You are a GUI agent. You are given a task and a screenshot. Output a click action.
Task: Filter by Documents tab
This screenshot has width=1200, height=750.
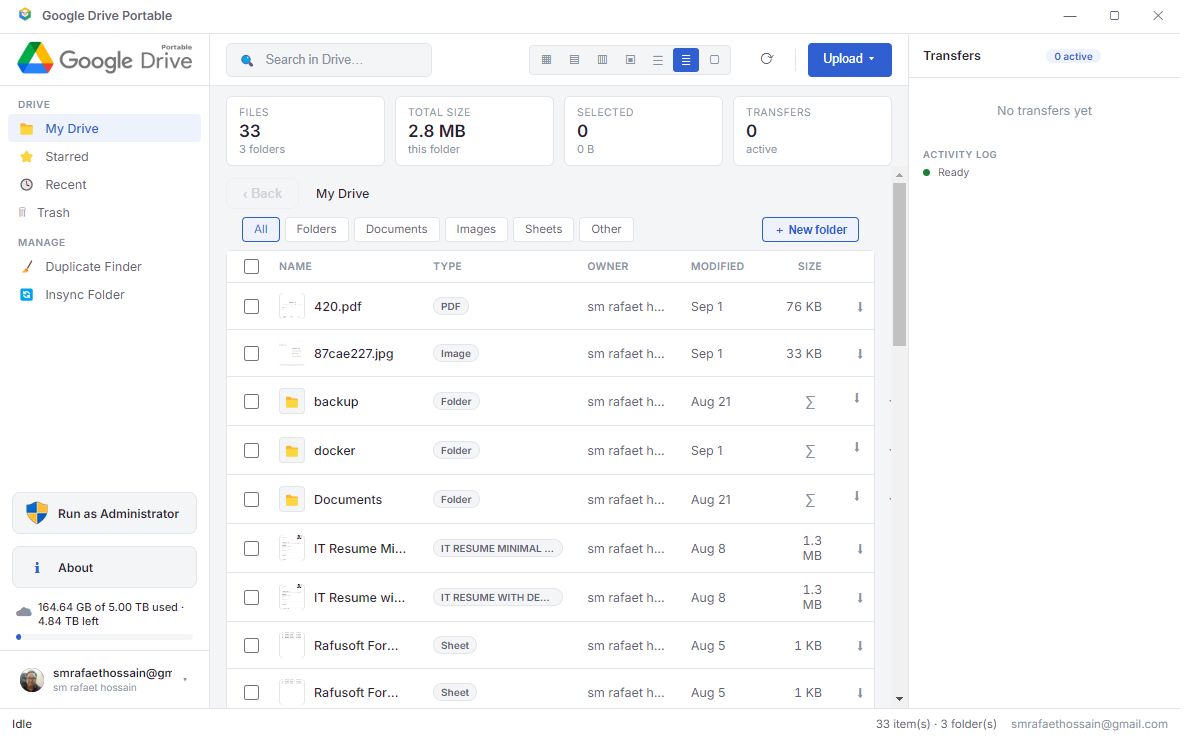397,229
